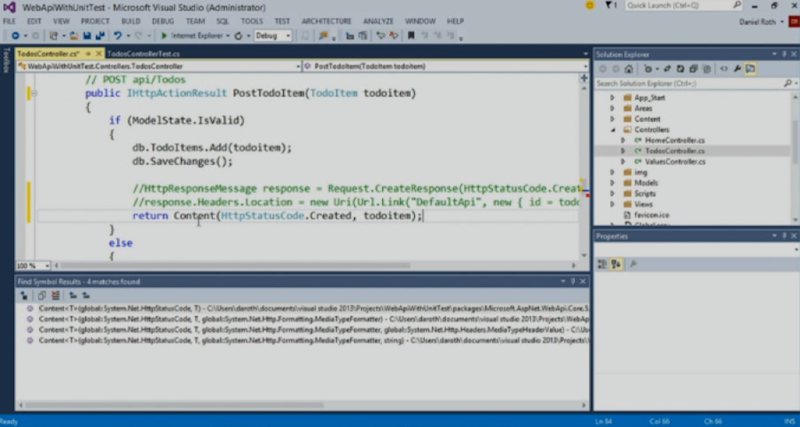The width and height of the screenshot is (800, 427).
Task: Open the Toolbox side tab
Action: (x=7, y=60)
